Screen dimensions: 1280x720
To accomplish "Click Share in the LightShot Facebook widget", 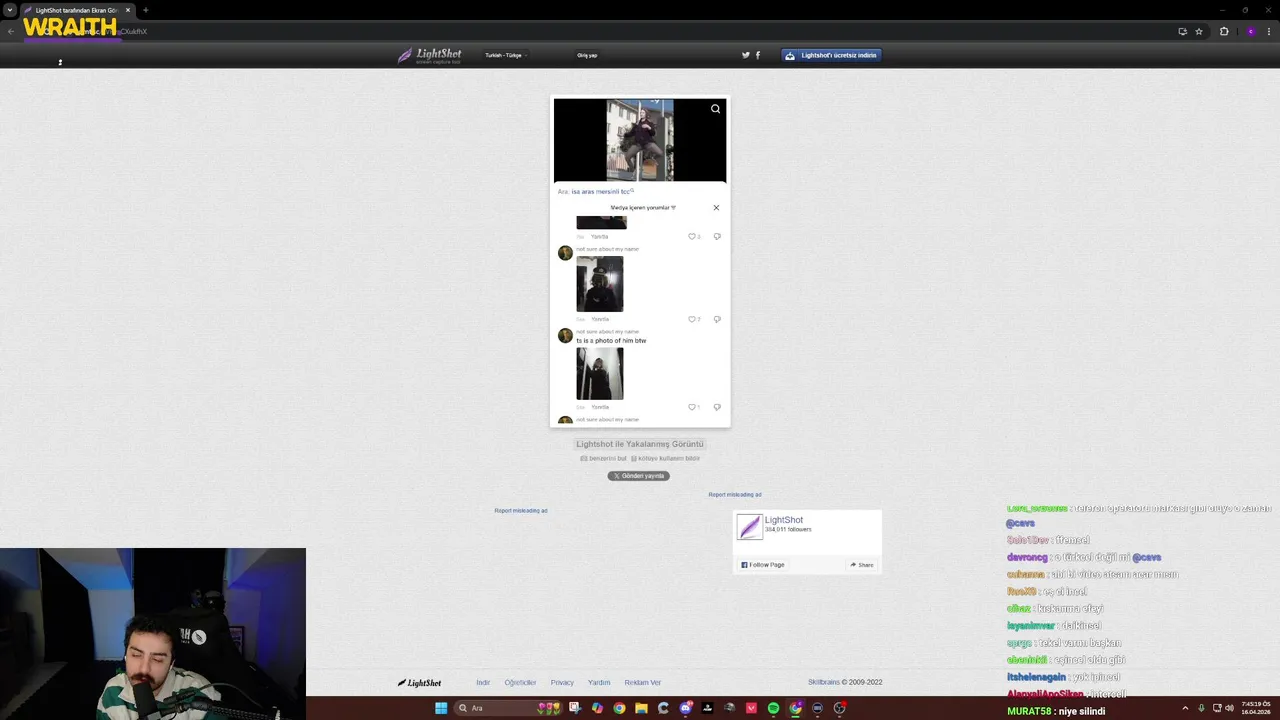I will pyautogui.click(x=862, y=565).
